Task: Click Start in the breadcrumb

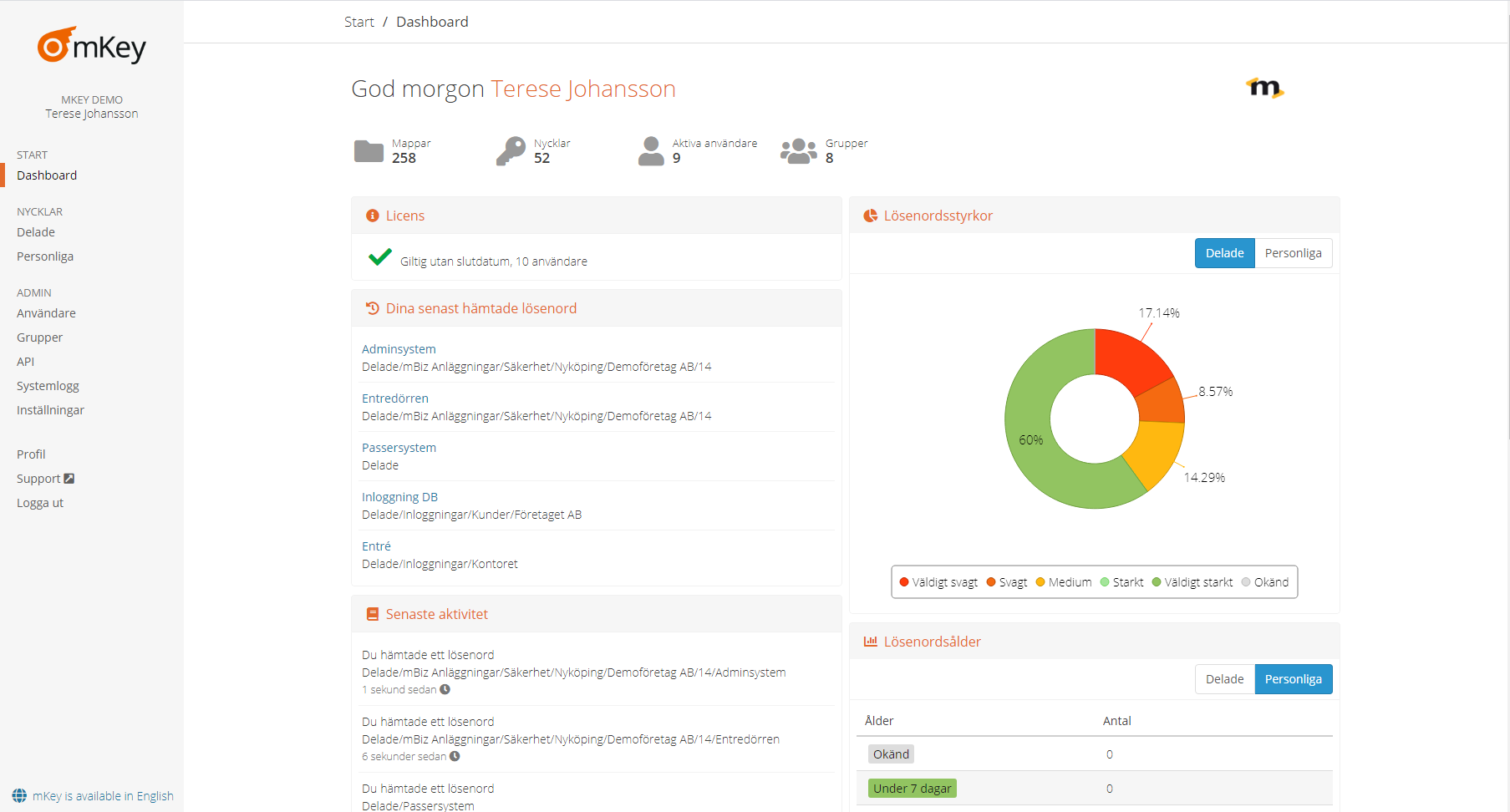Action: [358, 22]
